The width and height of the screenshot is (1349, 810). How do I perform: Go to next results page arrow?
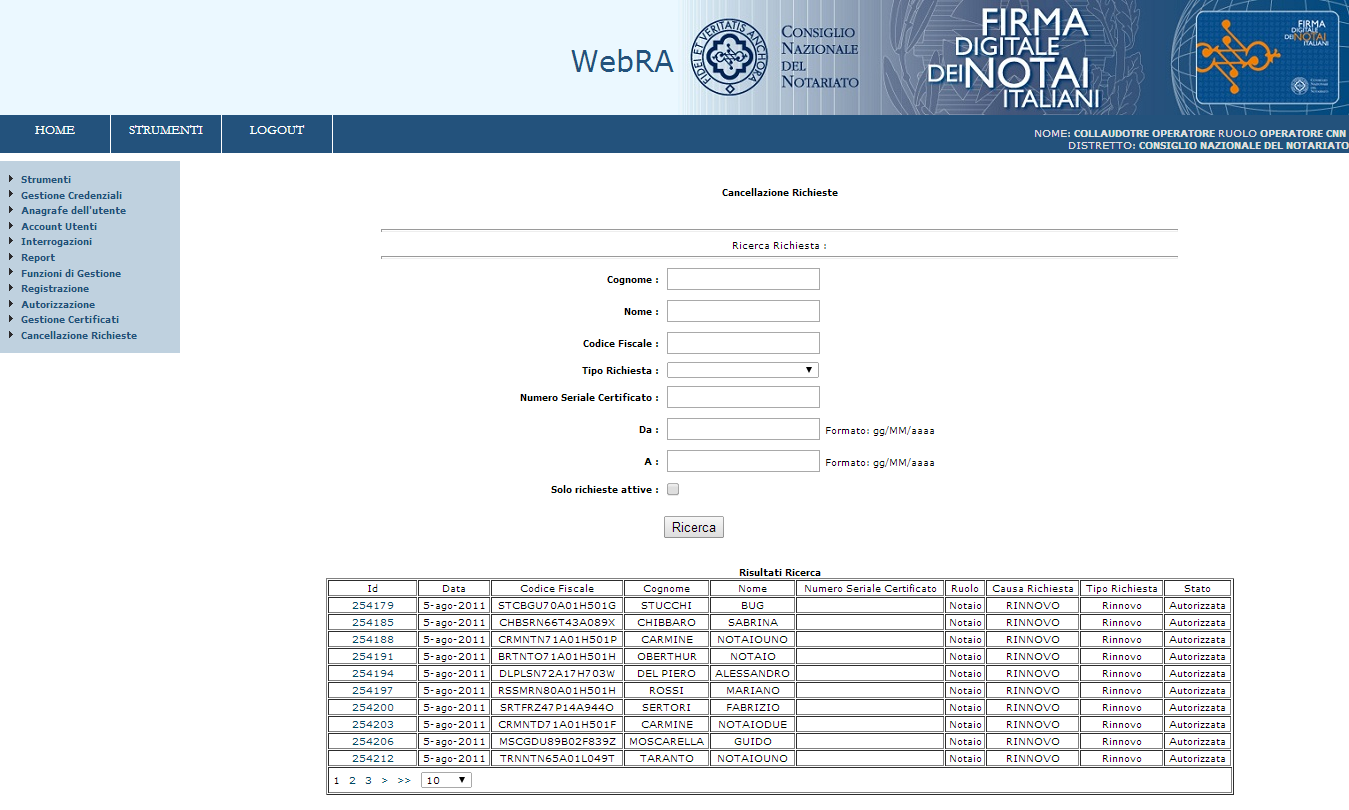[384, 780]
